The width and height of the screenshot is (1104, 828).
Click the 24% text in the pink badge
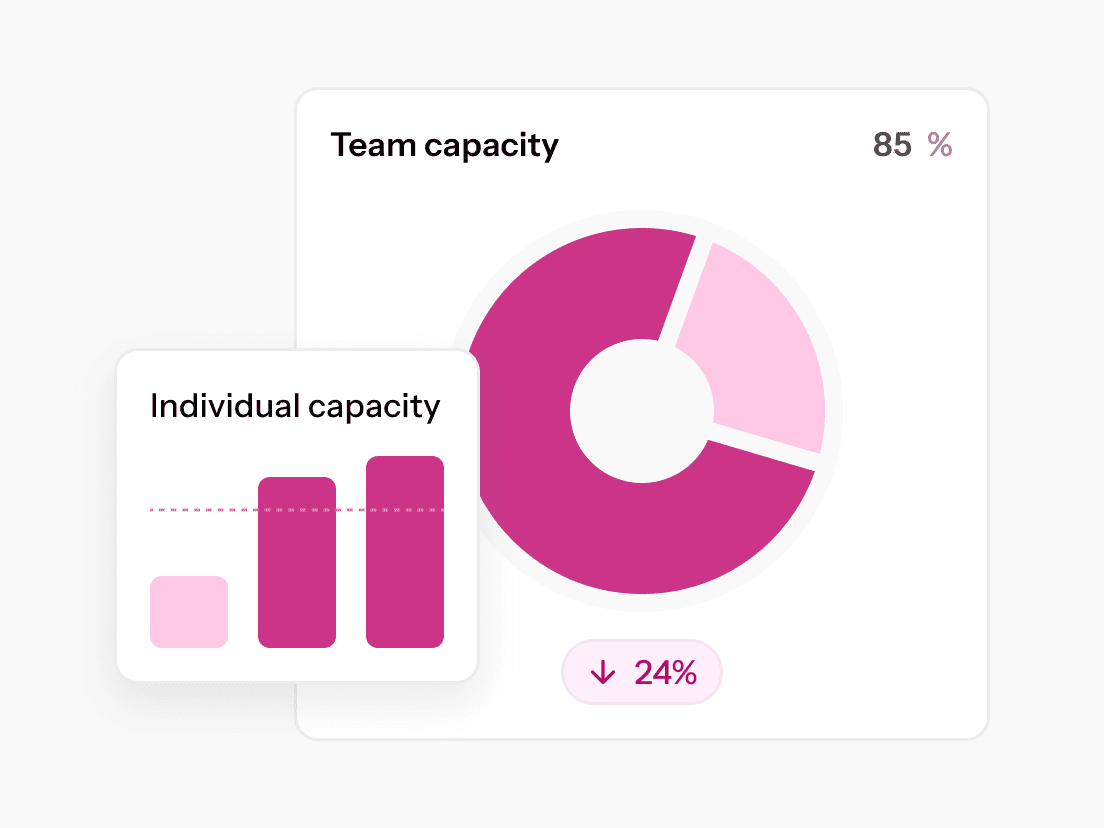(665, 673)
